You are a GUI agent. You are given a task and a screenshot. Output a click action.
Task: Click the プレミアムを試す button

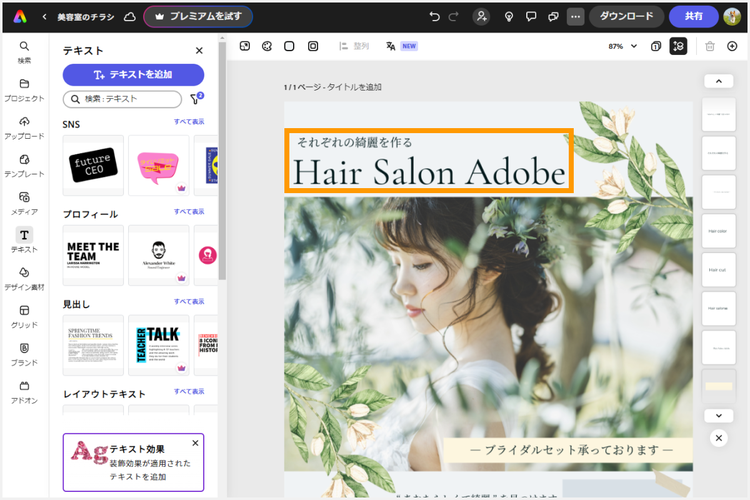coord(198,16)
